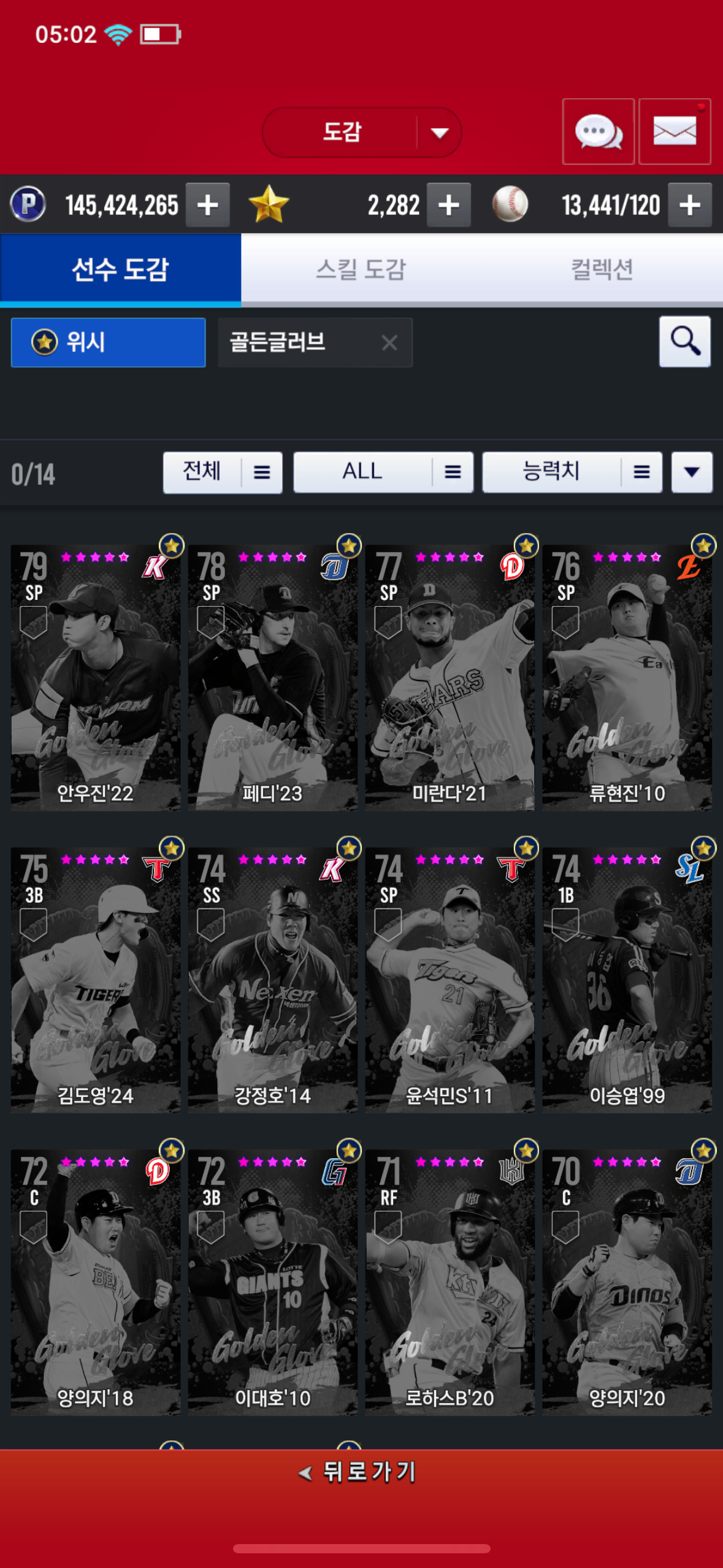This screenshot has height=1568, width=723.
Task: Open the 능력치 sort dropdown
Action: 572,472
